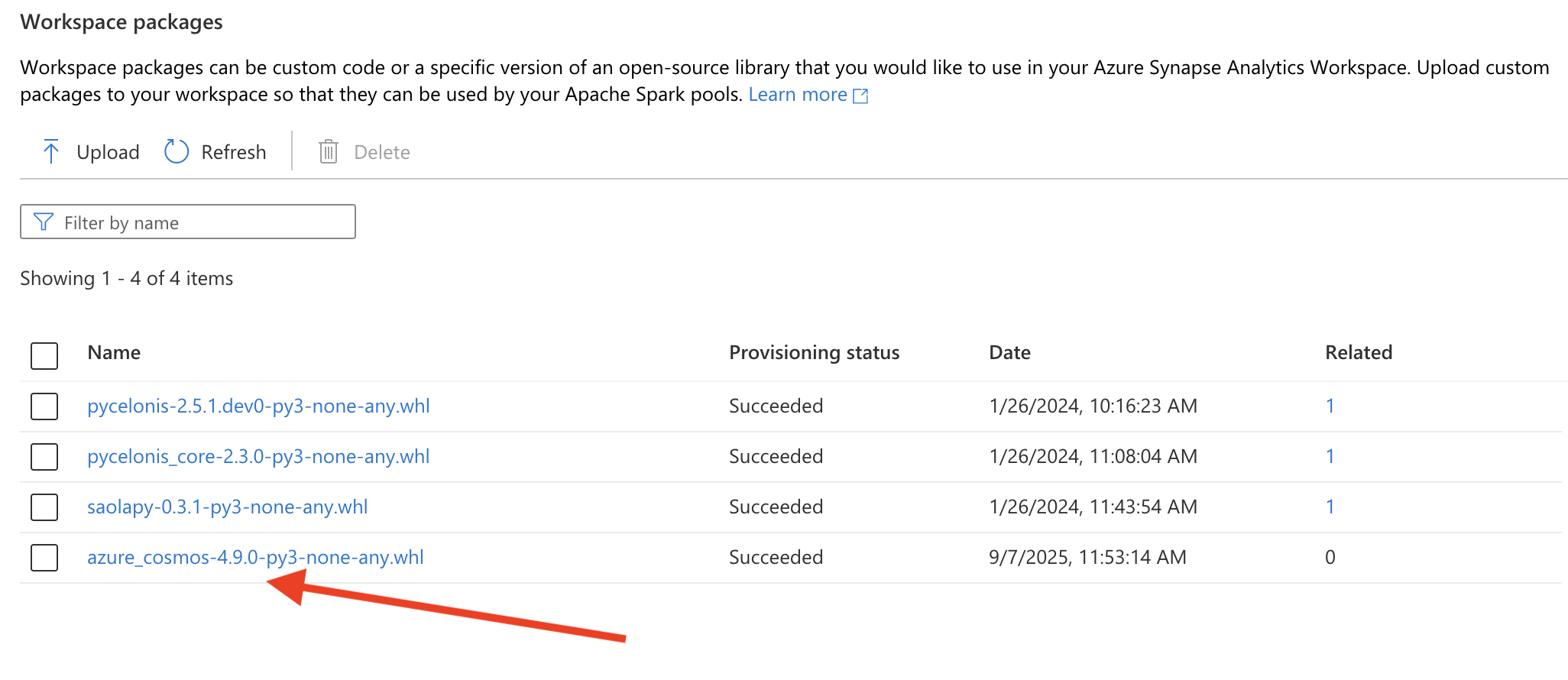Click the Upload arrow icon

coord(51,152)
